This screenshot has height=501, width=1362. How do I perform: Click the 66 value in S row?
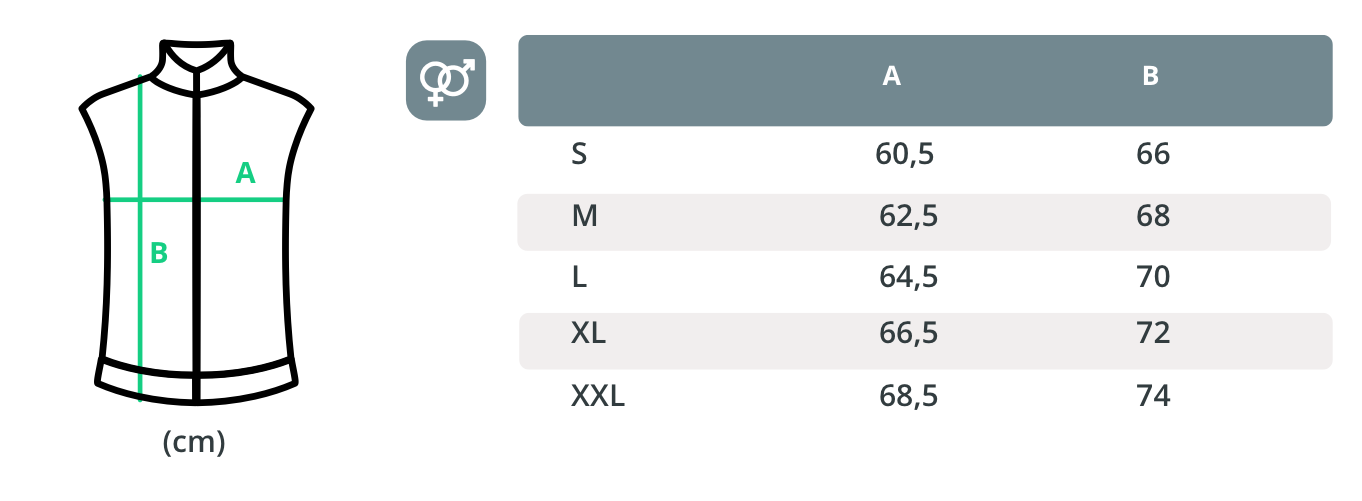[x=1153, y=155]
